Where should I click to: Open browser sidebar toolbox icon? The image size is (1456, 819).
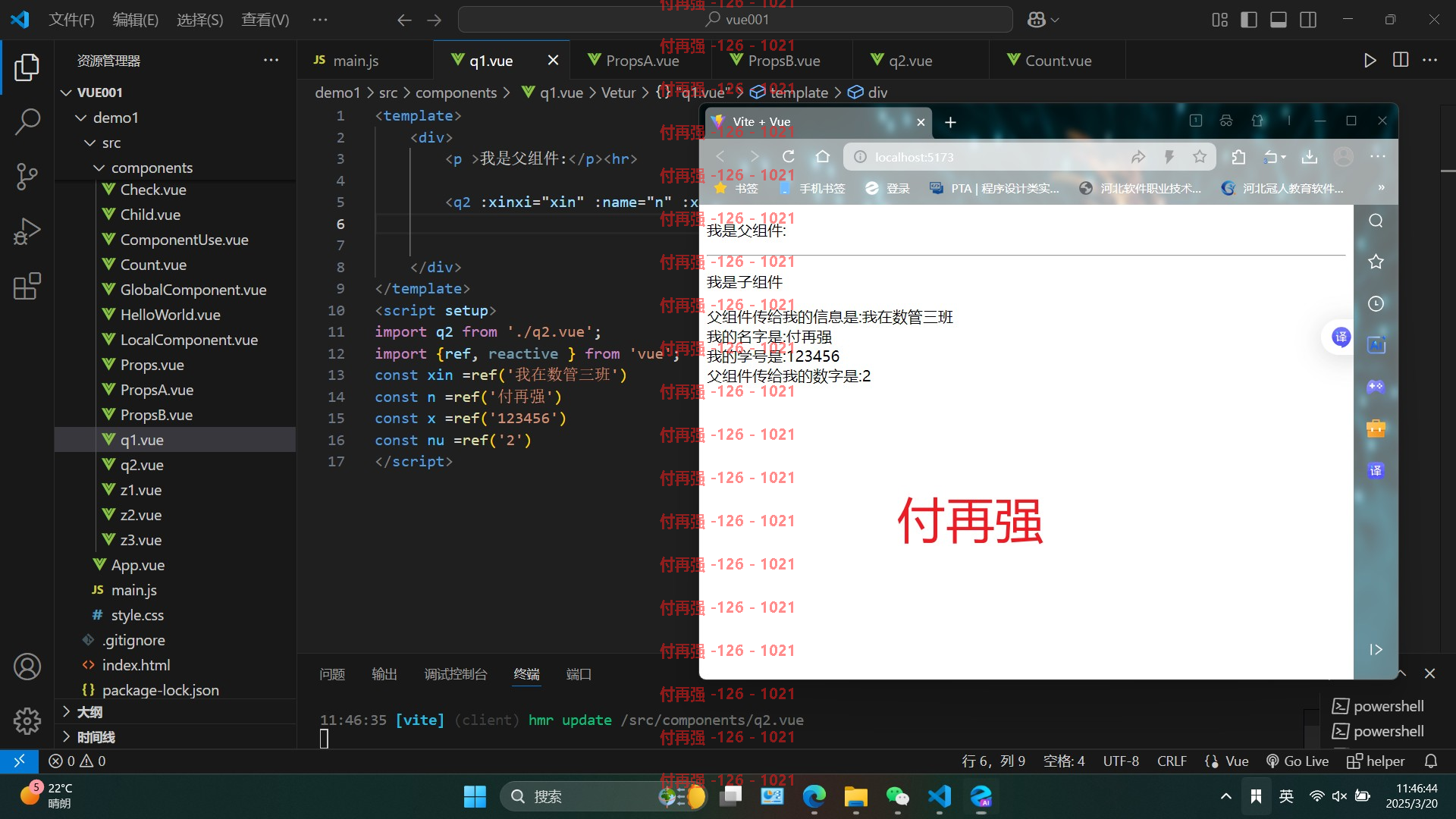pos(1376,428)
